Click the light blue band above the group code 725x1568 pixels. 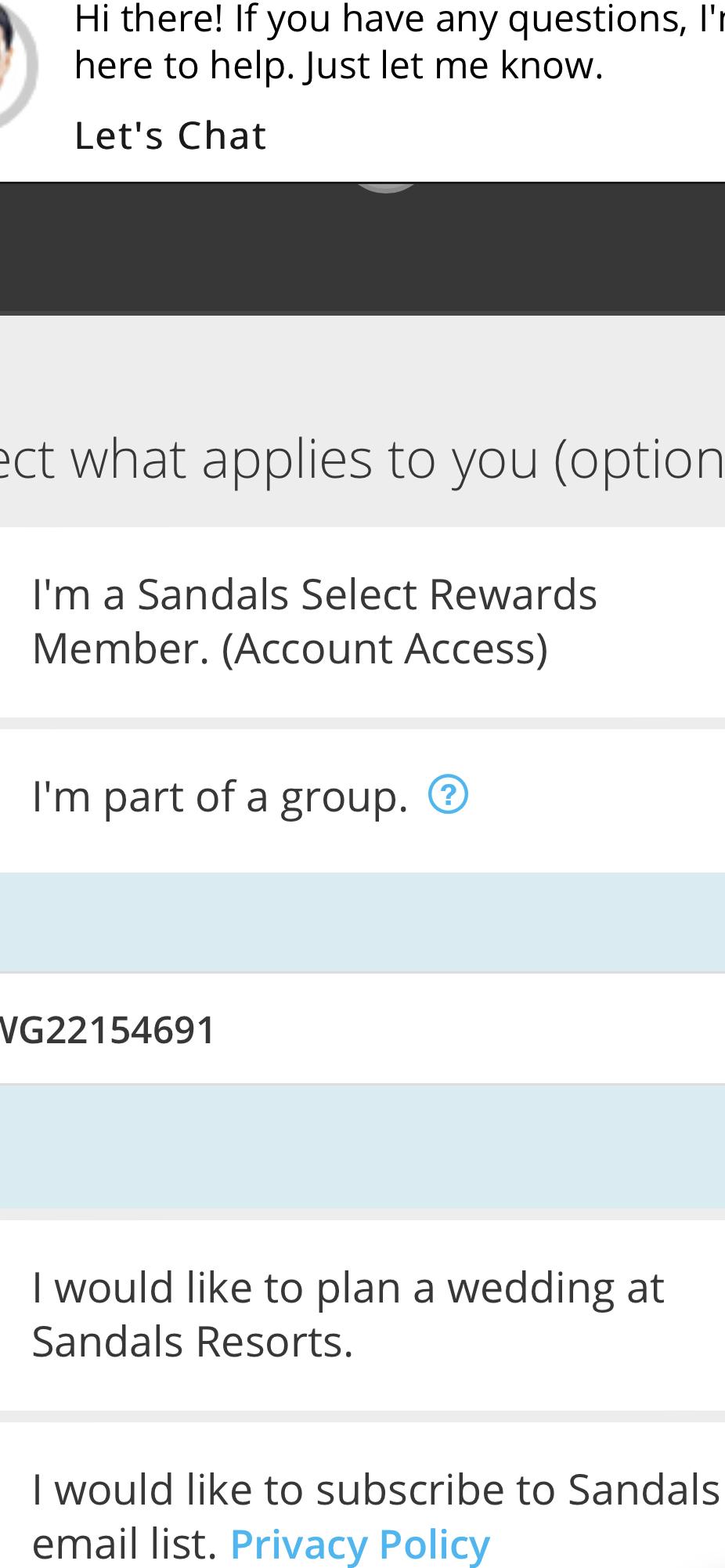pos(362,922)
